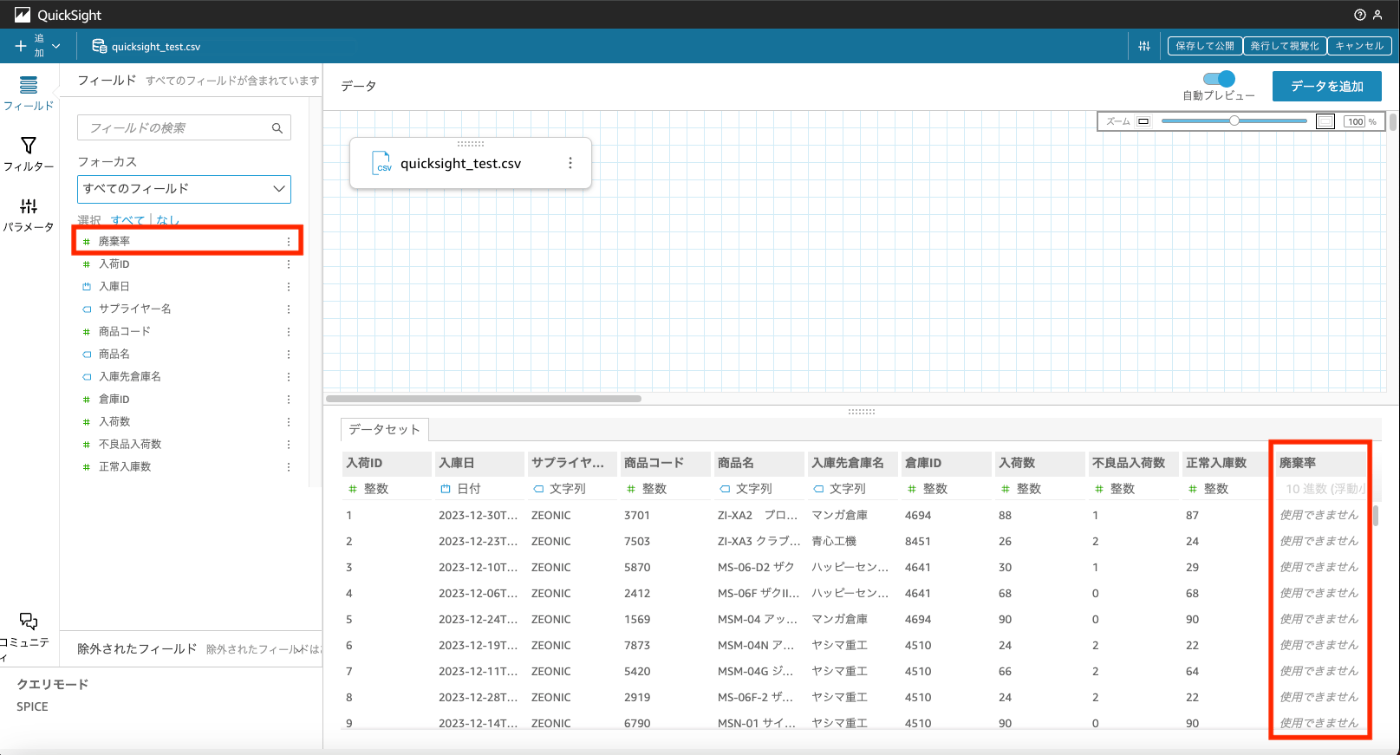The width and height of the screenshot is (1400, 755).
Task: Click the CSV file icon on the quicksight_test.csv node
Action: click(x=383, y=163)
